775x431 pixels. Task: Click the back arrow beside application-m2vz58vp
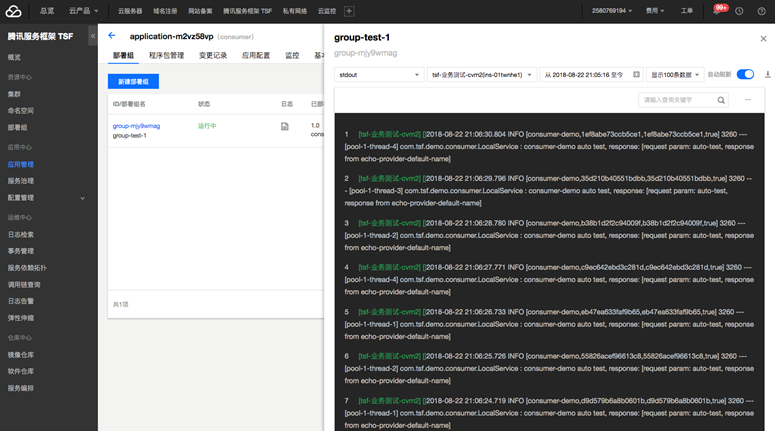[112, 36]
